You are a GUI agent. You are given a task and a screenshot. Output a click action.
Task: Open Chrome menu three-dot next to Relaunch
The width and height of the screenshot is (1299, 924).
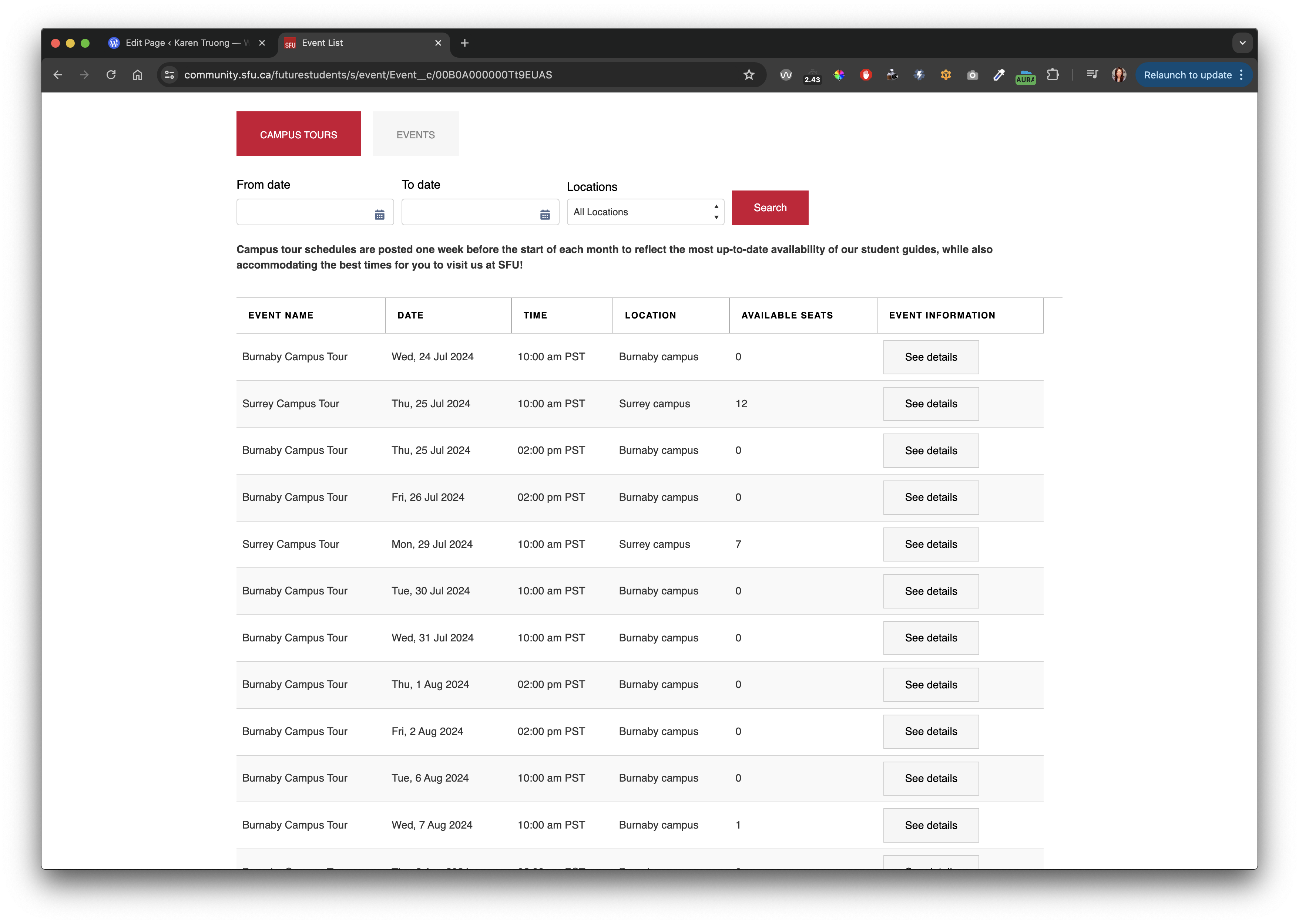point(1242,75)
